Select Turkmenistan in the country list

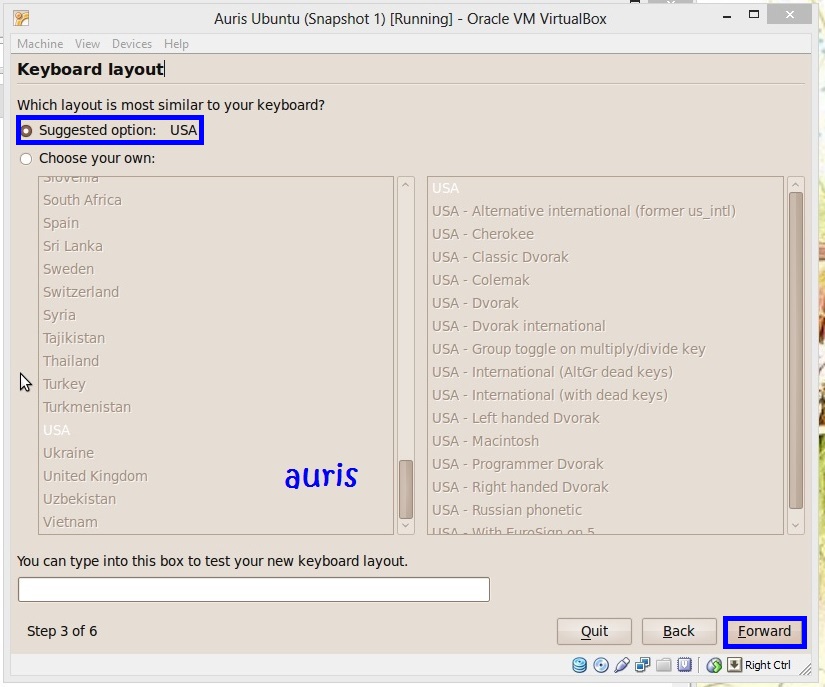click(216, 407)
